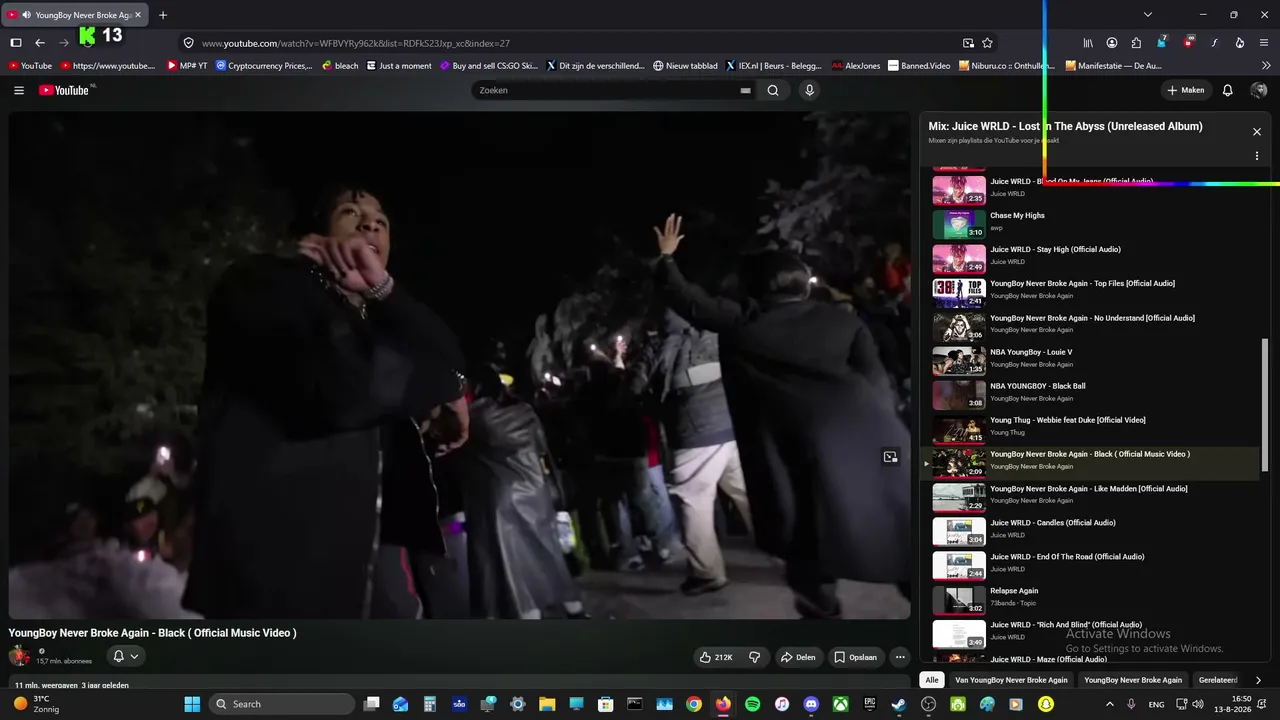Select Juice WRLD - End Of The Road

click(x=1090, y=565)
